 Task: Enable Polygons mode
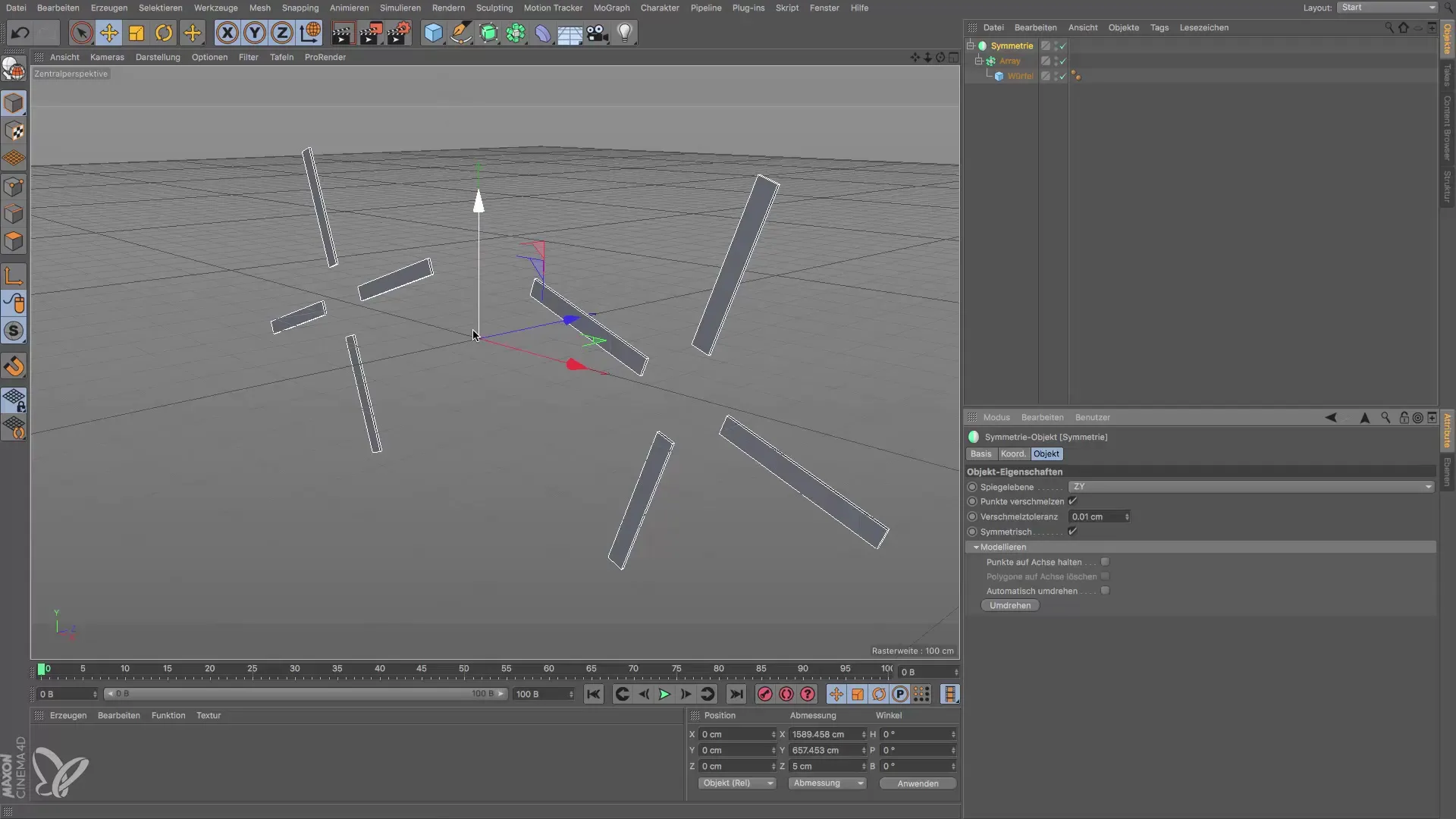click(14, 241)
